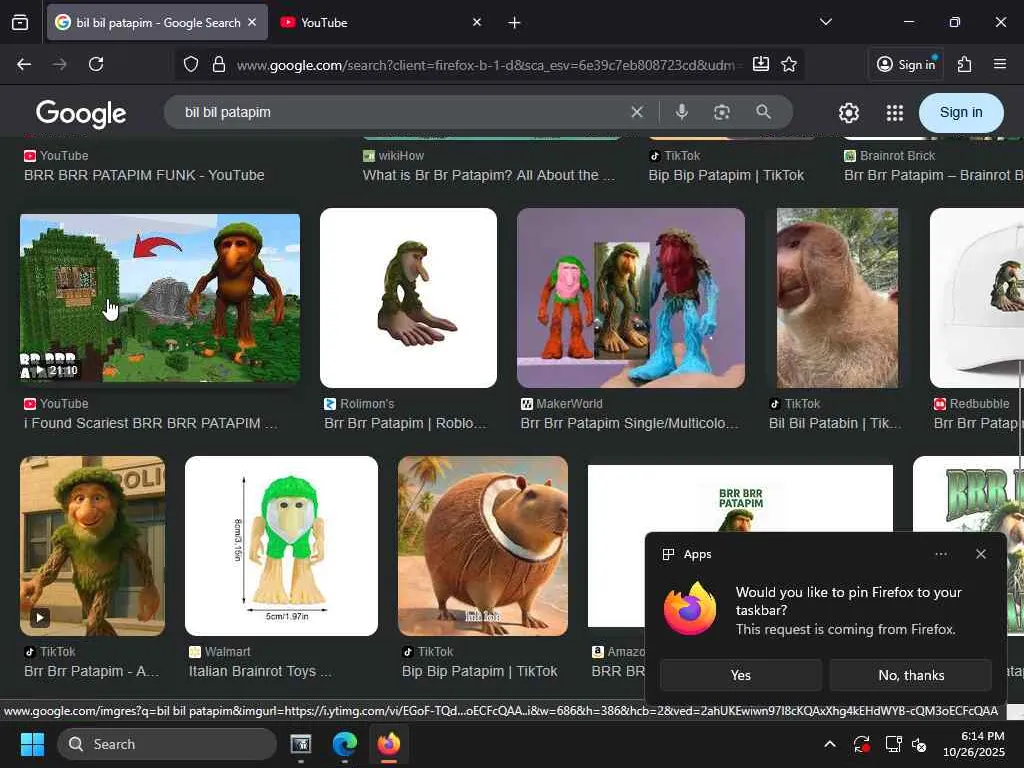The image size is (1024, 768).
Task: Open i Found Scariest BRR BRR PATAPIM link
Action: pyautogui.click(x=151, y=423)
